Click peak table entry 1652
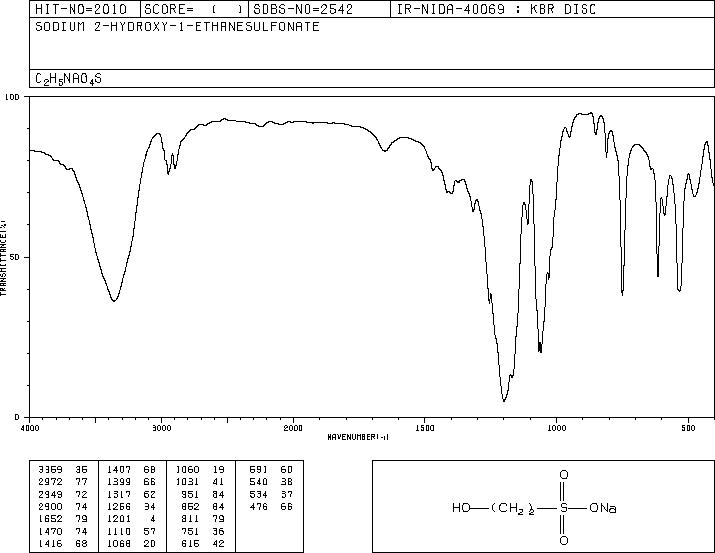The height and width of the screenshot is (553, 715). point(51,519)
